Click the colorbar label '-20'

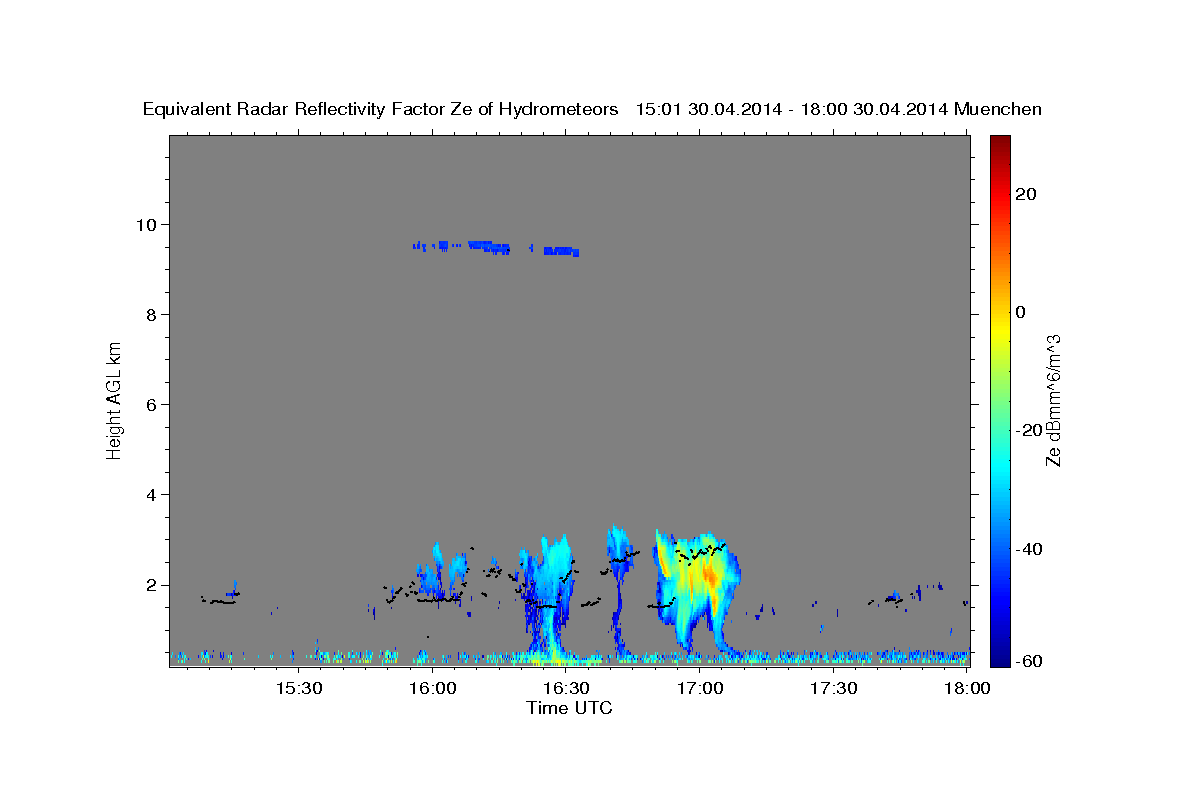(1028, 430)
